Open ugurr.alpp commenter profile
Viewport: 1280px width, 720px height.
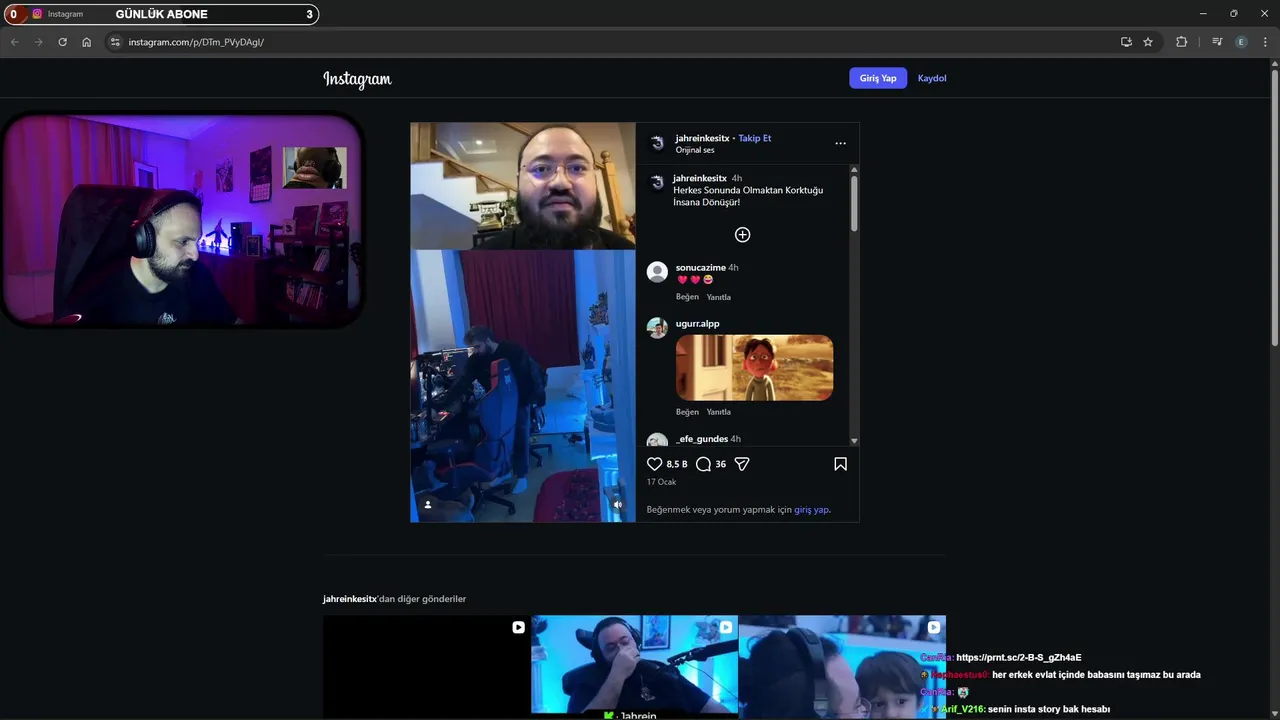tap(697, 324)
